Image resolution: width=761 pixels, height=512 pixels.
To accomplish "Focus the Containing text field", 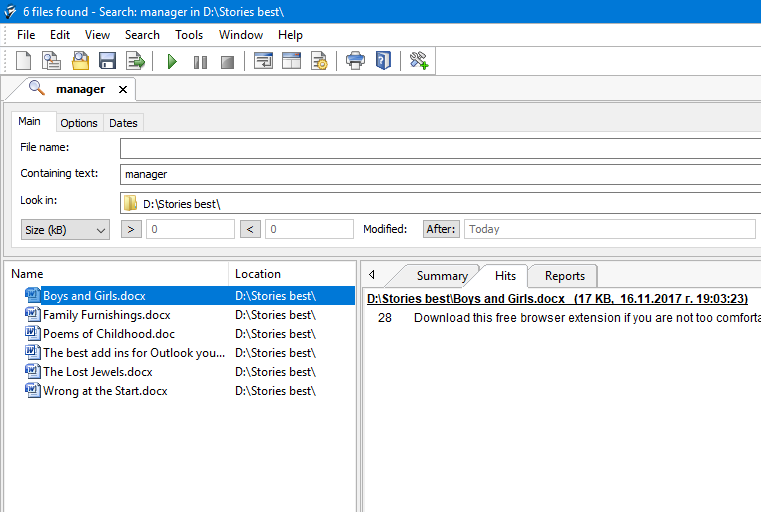I will coord(440,174).
